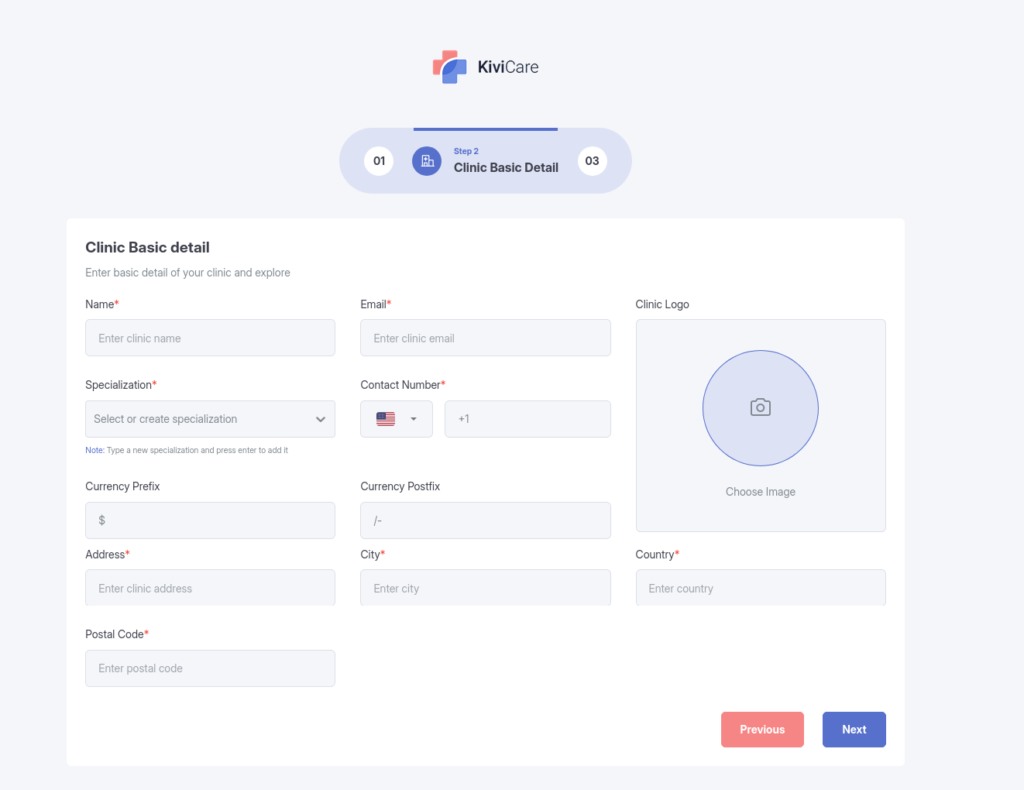Viewport: 1024px width, 790px height.
Task: Expand the specialization chevron arrow
Action: coord(320,419)
